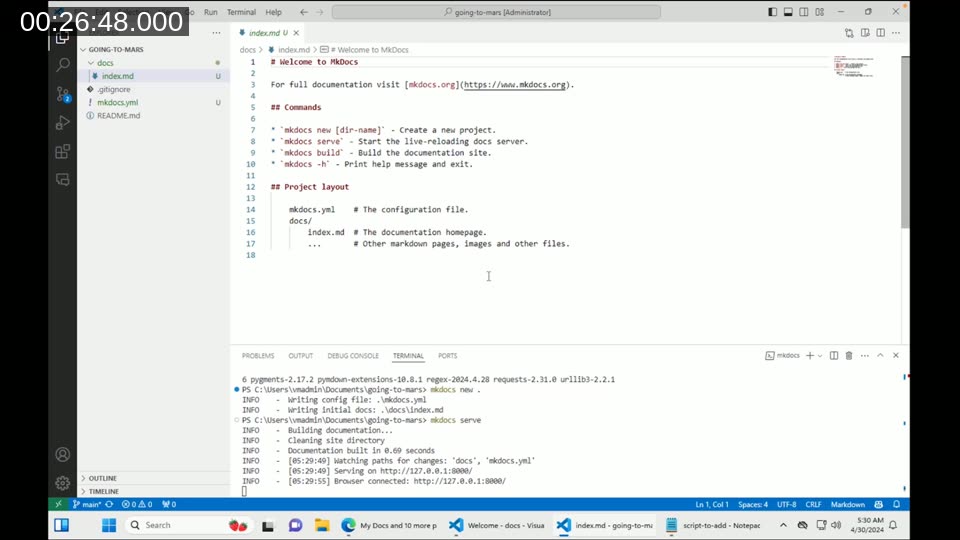This screenshot has height=540, width=960.
Task: Open the Remote Explorer view icon
Action: click(62, 179)
